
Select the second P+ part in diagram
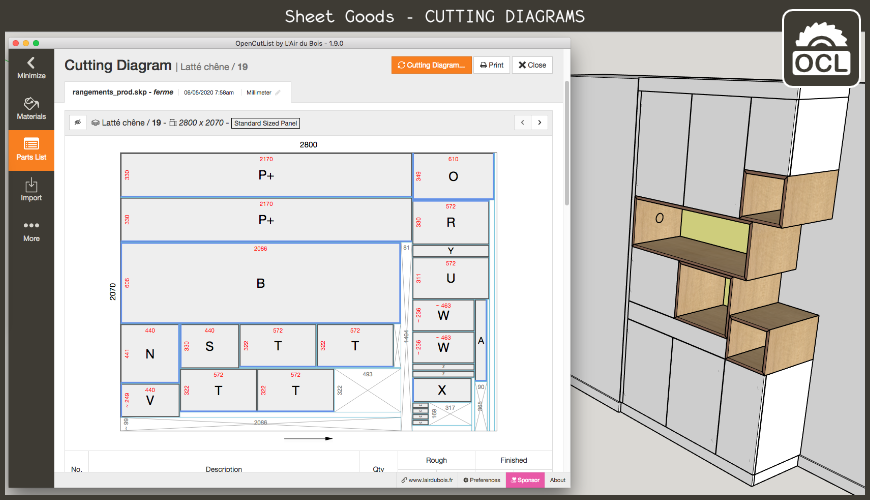pyautogui.click(x=266, y=220)
